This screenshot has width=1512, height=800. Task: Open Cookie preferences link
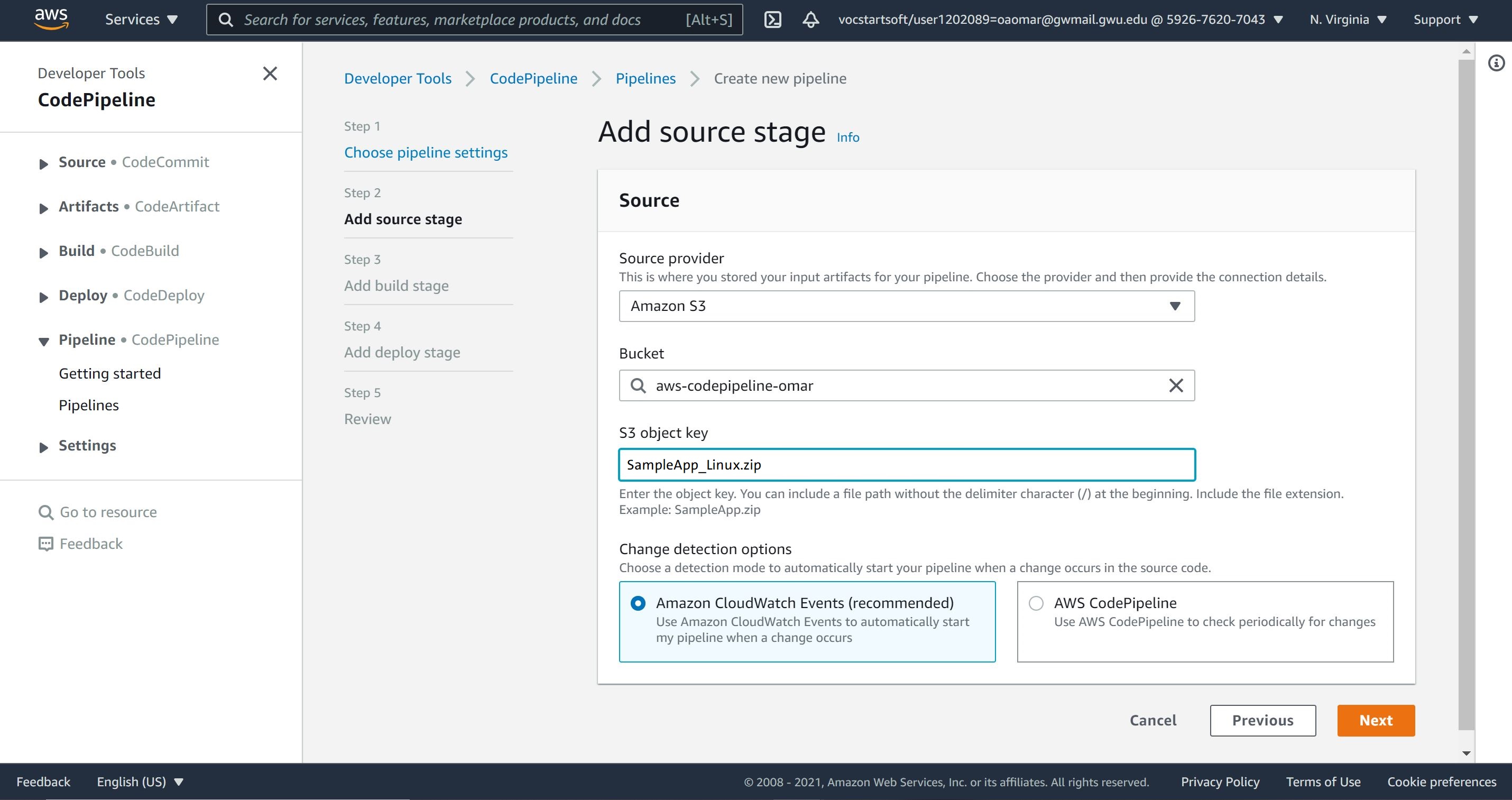click(1442, 782)
